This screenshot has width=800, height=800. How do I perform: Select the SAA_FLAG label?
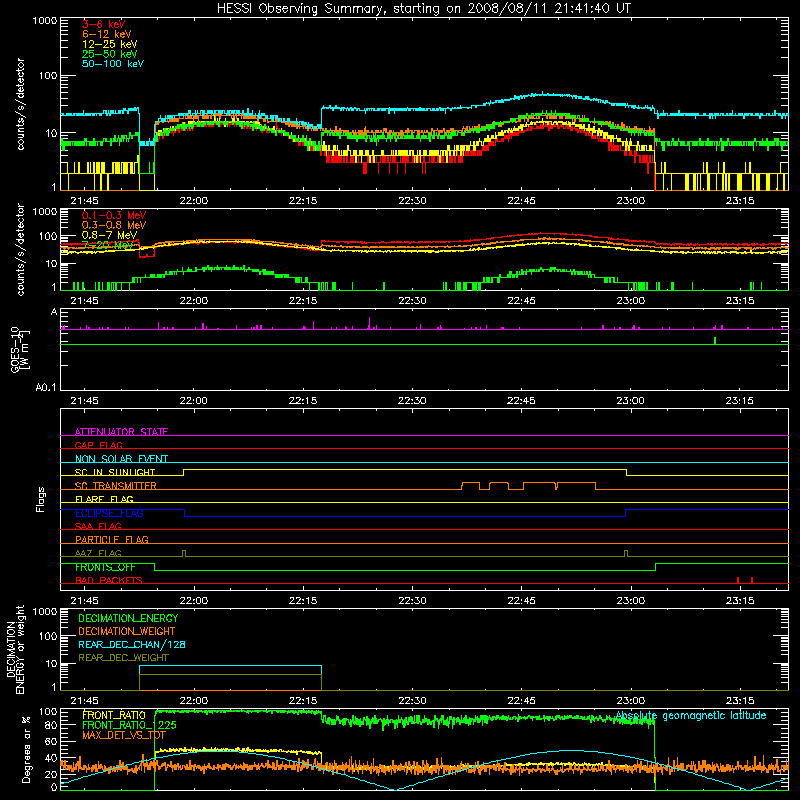pos(98,526)
